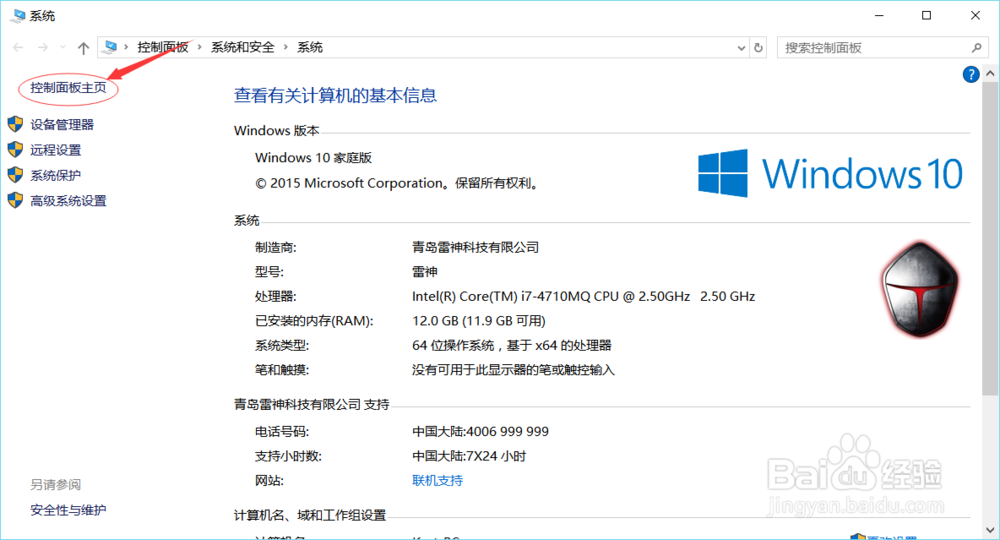Click the vertical scrollbar thumb
The width and height of the screenshot is (1000, 540).
(990, 239)
